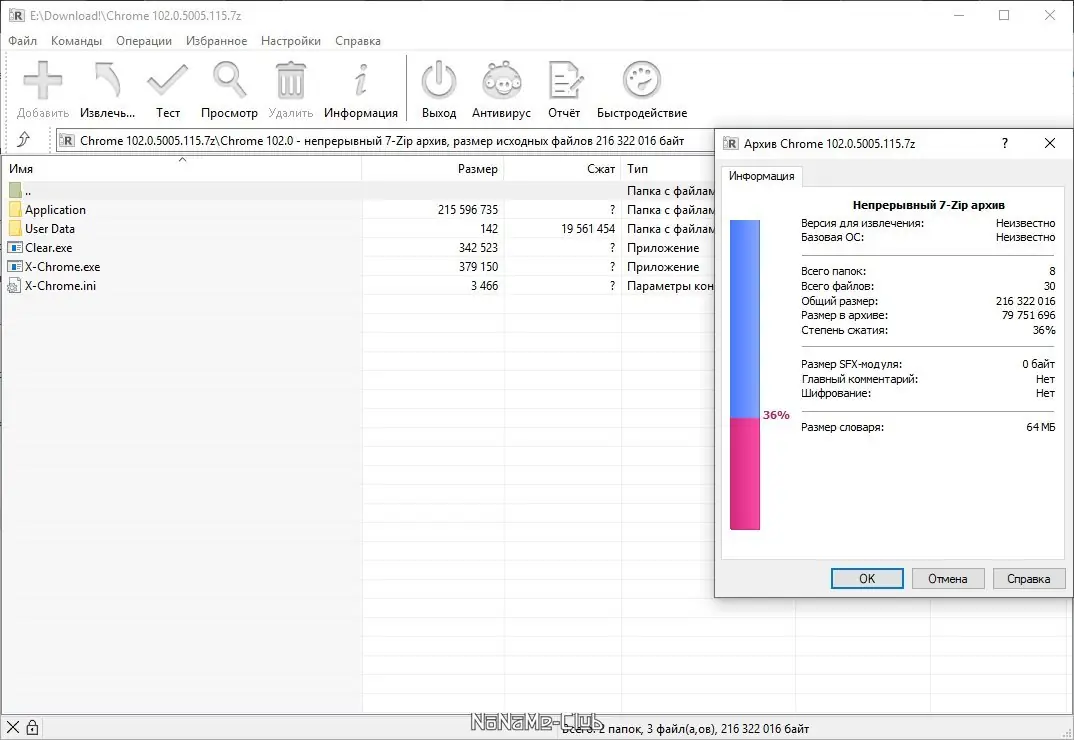
Task: Launch the Антивирус scan icon
Action: coord(501,80)
